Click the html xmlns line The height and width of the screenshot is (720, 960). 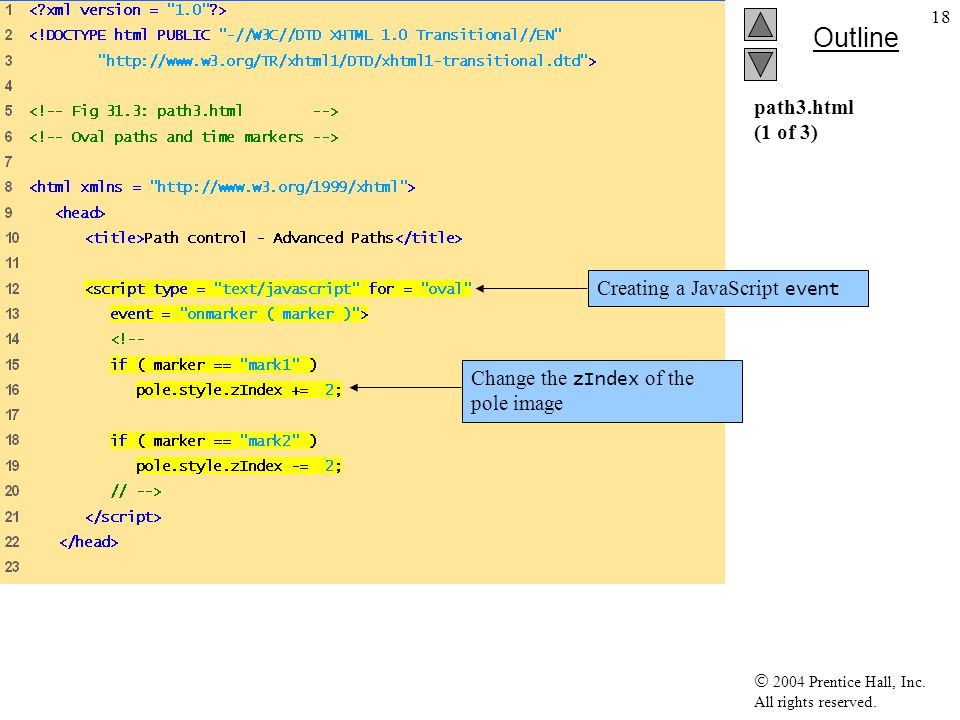pyautogui.click(x=222, y=187)
